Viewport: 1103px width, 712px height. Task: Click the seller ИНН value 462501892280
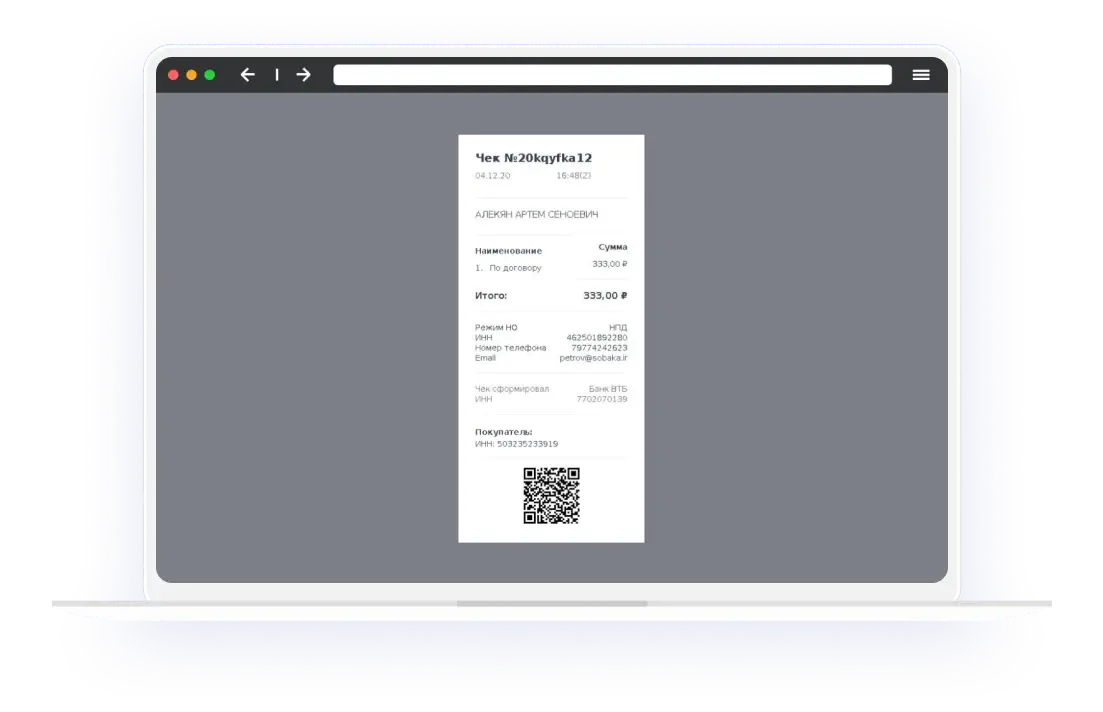pos(596,338)
